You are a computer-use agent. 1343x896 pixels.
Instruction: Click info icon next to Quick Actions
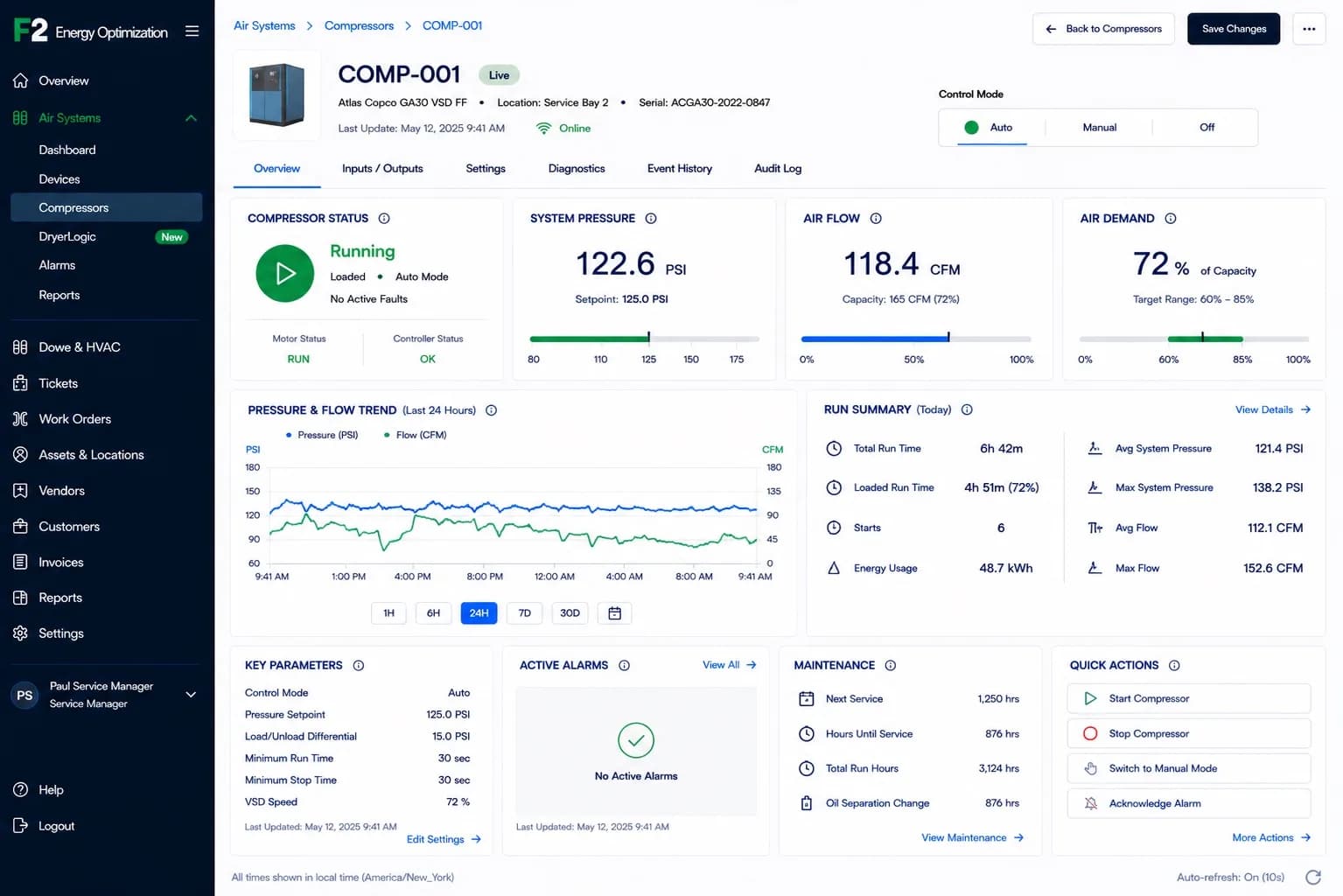pyautogui.click(x=1174, y=666)
